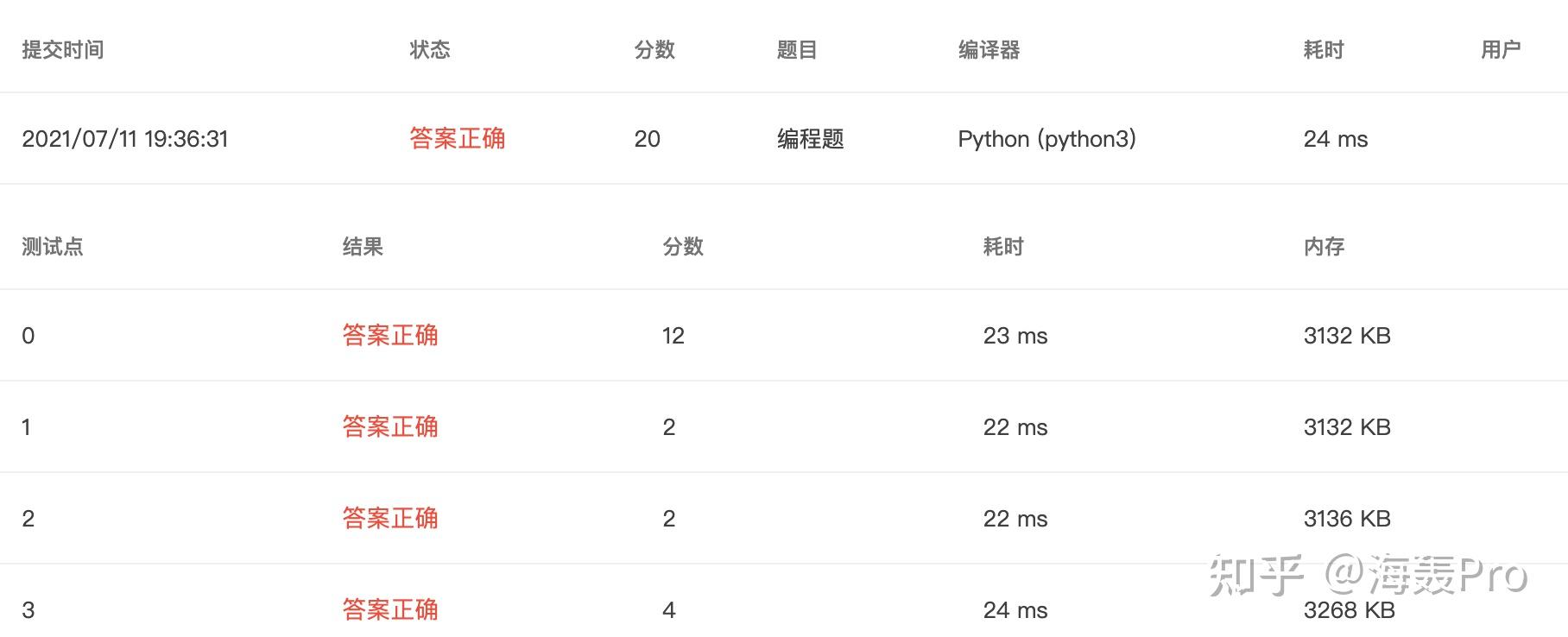Click score 12 for test point 0
Viewport: 1568px width, 637px height.
coord(673,336)
